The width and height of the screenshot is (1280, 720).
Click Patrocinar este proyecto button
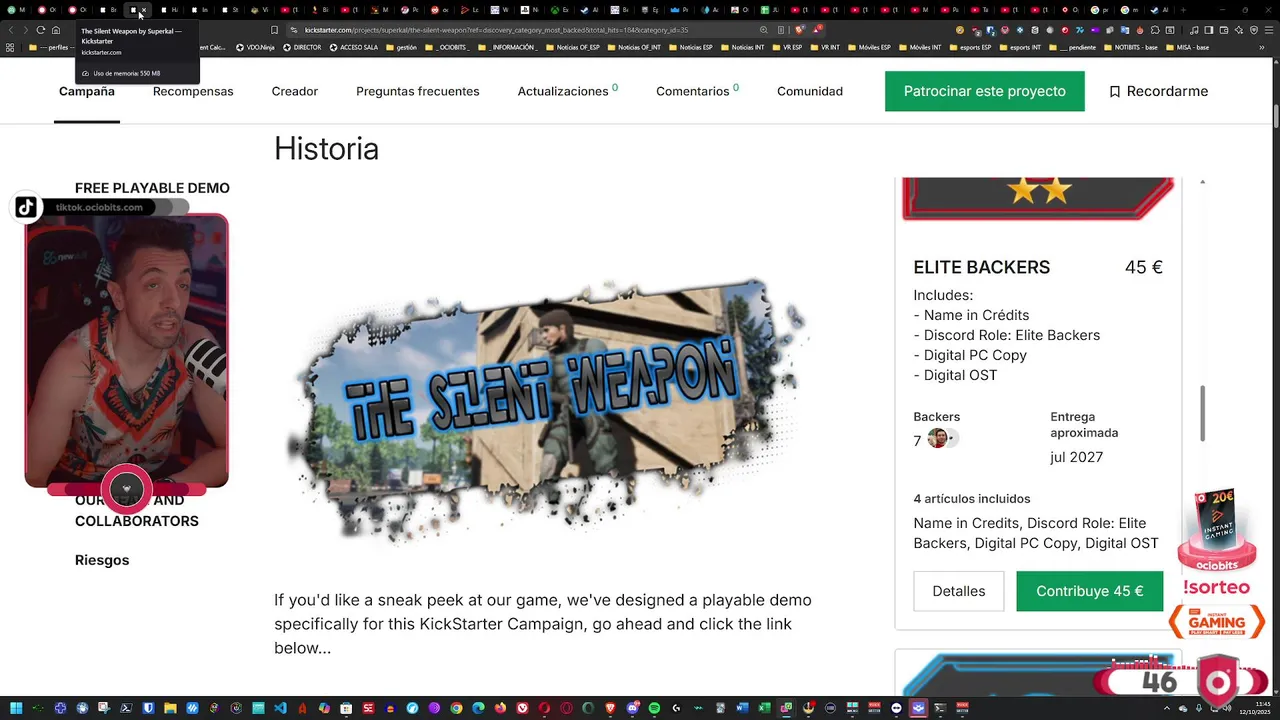[985, 91]
